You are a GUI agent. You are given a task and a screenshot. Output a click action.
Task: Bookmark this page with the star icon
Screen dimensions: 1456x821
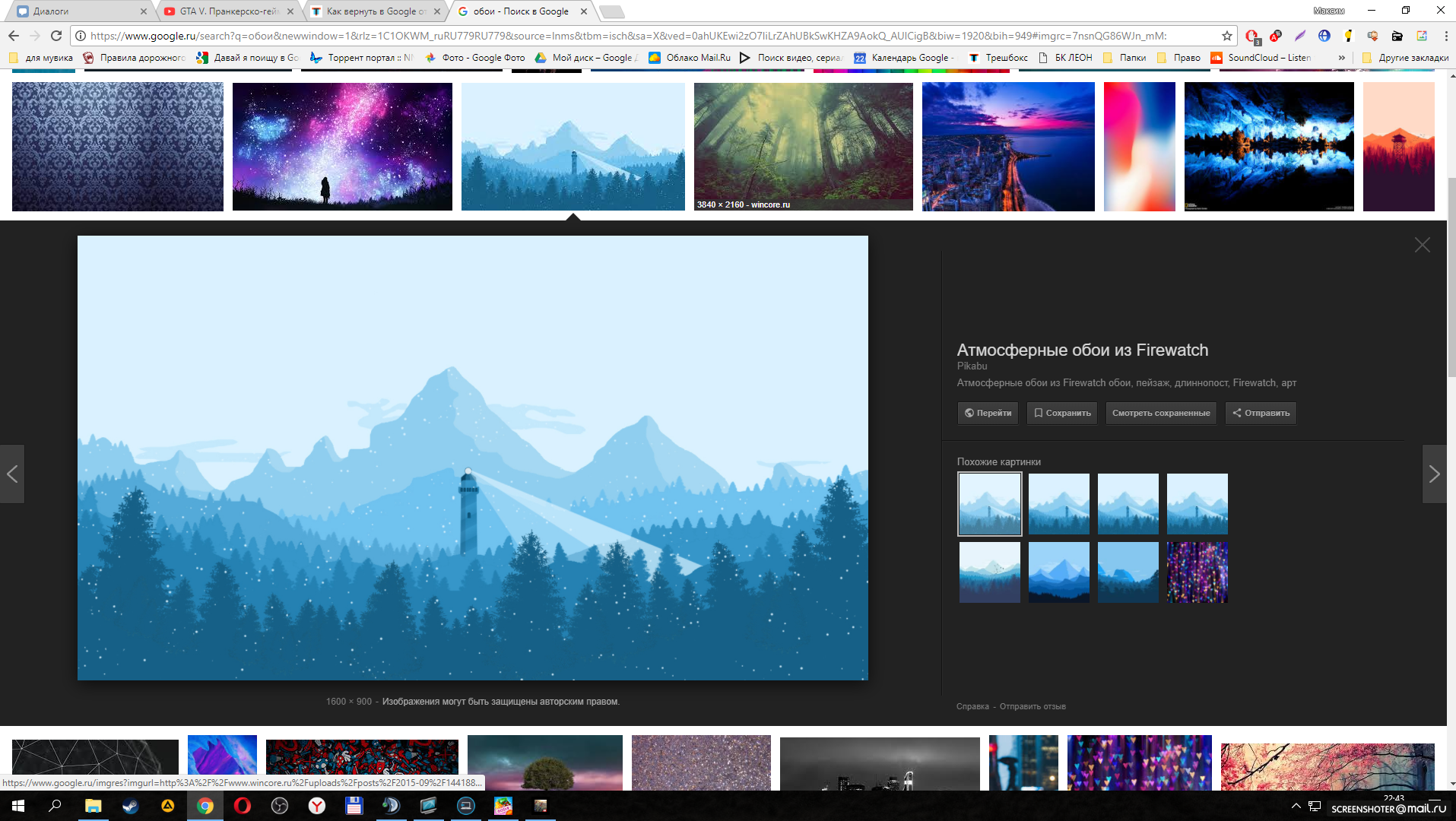[x=1226, y=36]
